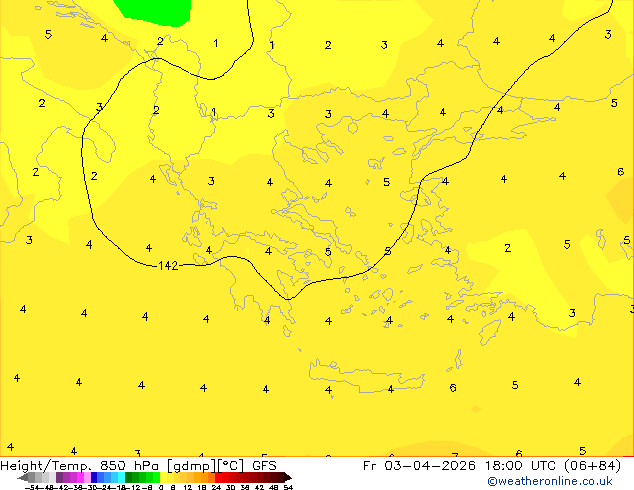Select the 'Fr 03-04-2026' forecast date text
634x490 pixels.
(x=419, y=466)
